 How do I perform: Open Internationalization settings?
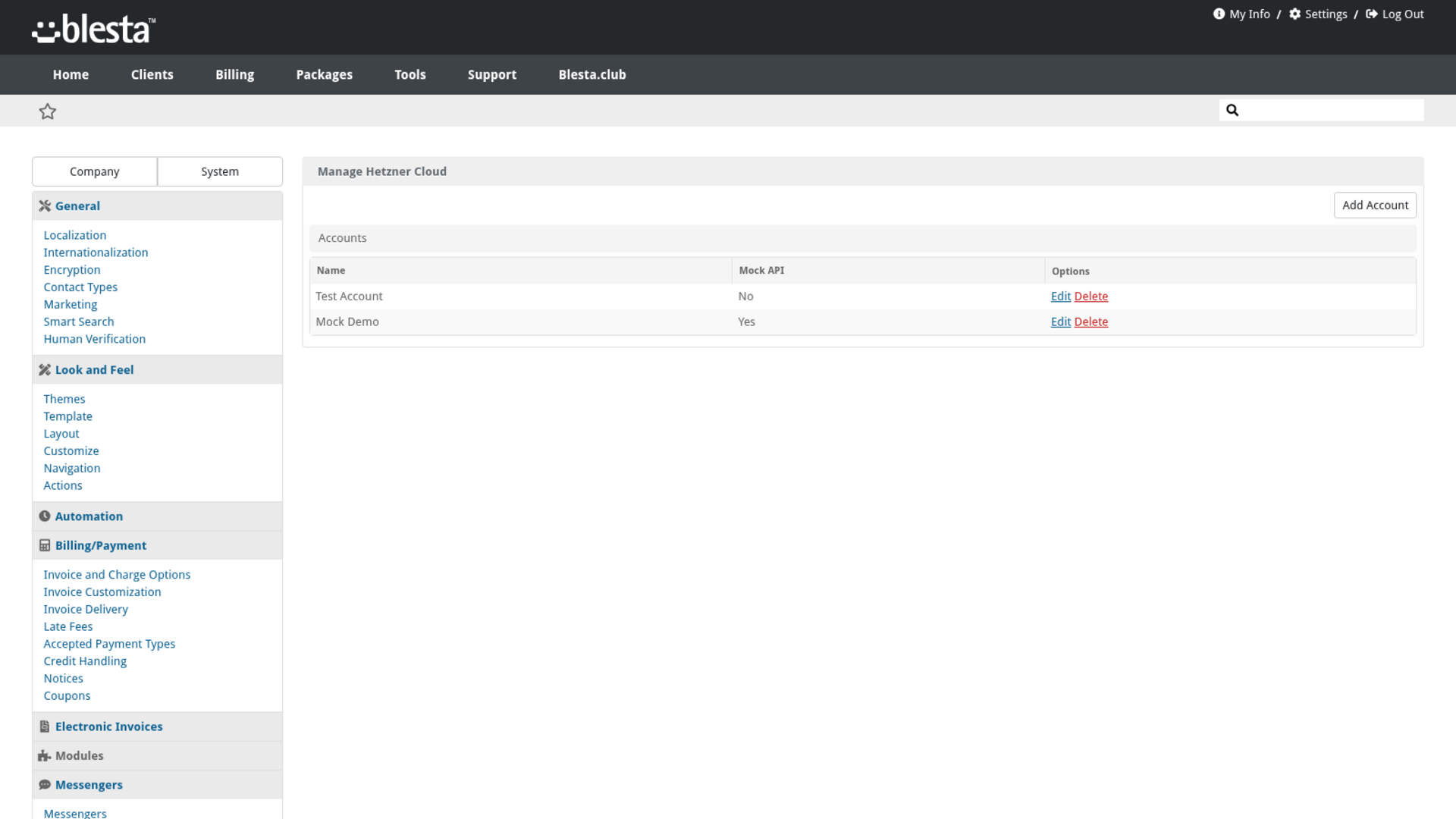(x=96, y=253)
